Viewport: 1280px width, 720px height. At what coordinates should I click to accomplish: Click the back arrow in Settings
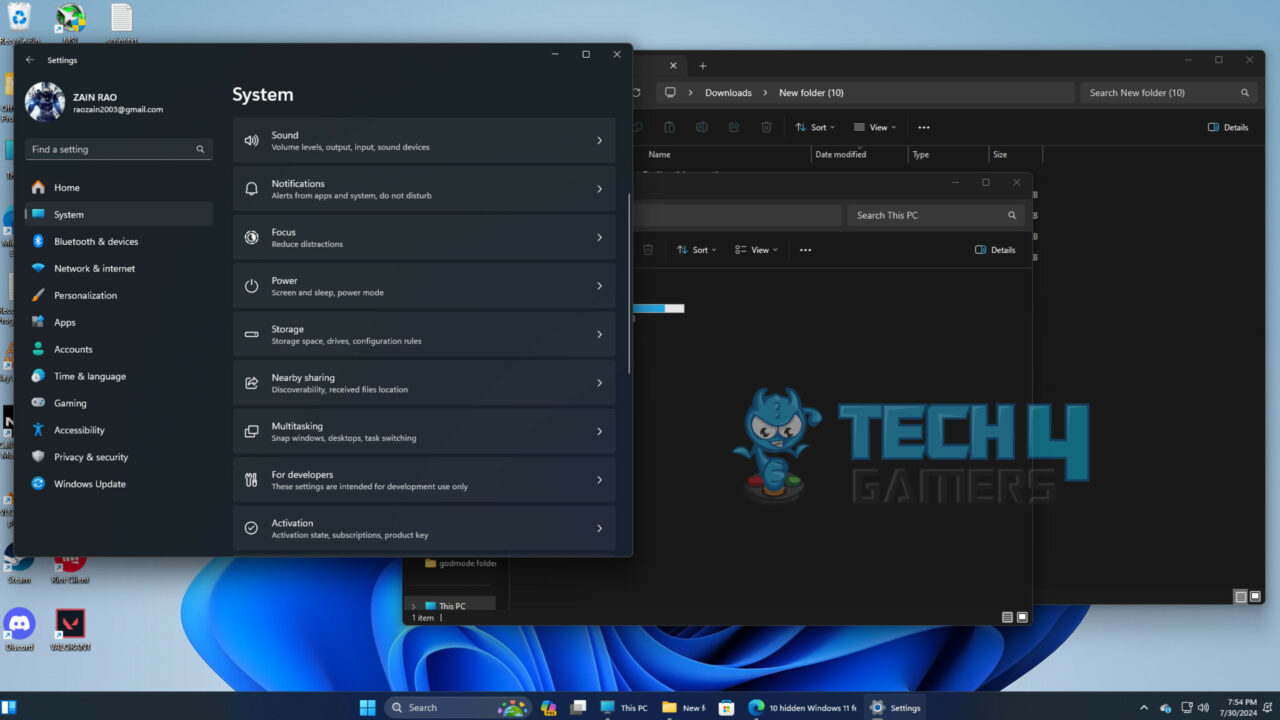click(x=31, y=60)
